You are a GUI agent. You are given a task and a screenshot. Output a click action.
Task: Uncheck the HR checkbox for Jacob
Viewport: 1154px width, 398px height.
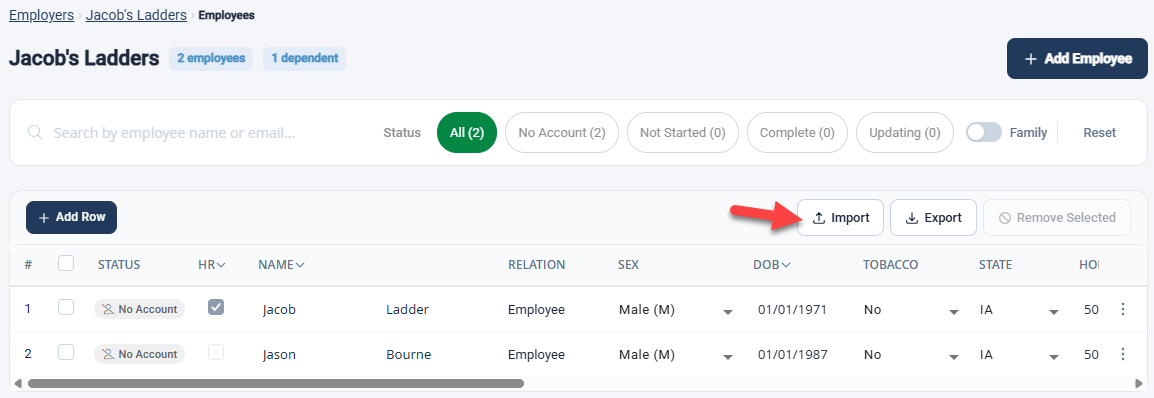[x=216, y=307]
